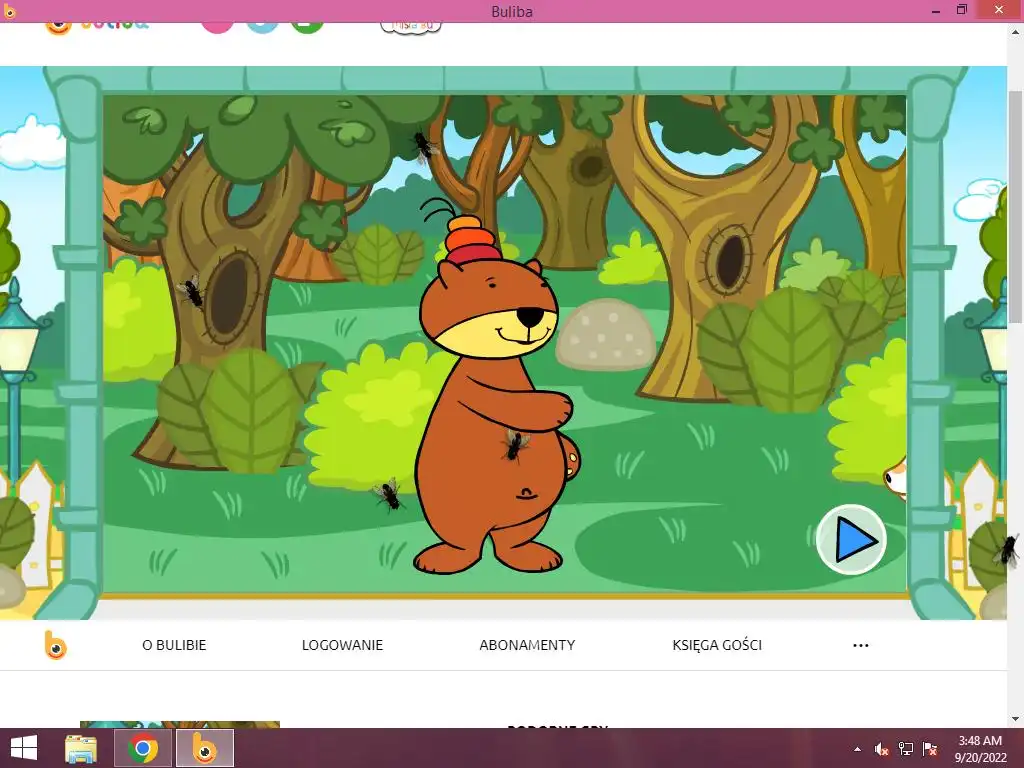Click the Buliba logo in the navigation bar
Viewport: 1024px width, 768px height.
tap(56, 645)
